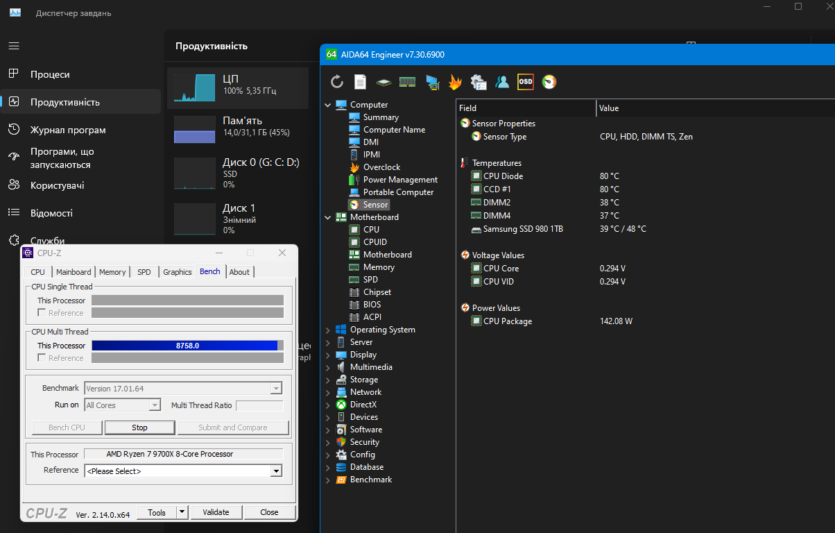Open Користувачі in Task Manager sidebar
The width and height of the screenshot is (835, 533).
(x=81, y=185)
